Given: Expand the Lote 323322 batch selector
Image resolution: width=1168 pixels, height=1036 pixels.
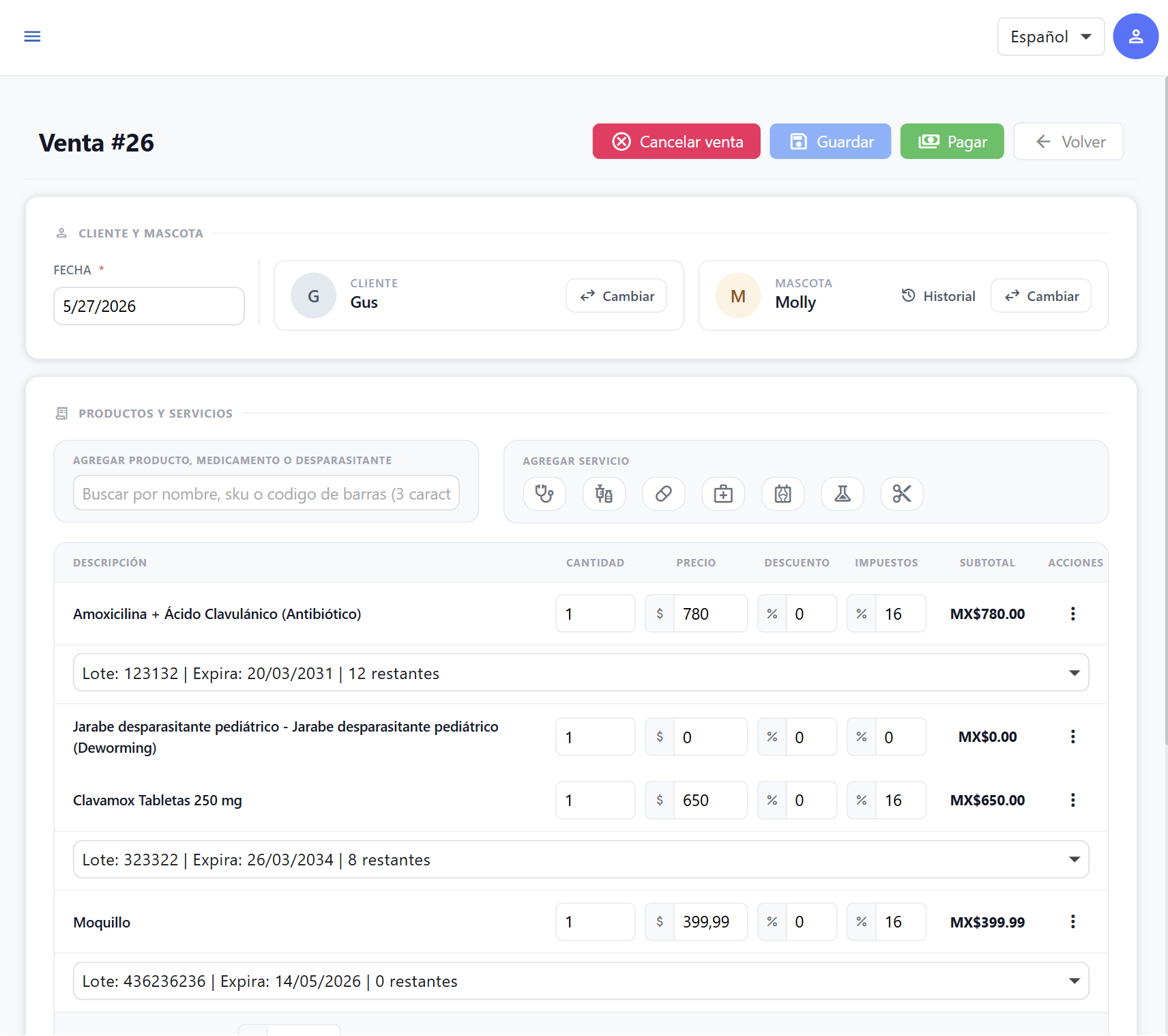Looking at the screenshot, I should pyautogui.click(x=581, y=859).
